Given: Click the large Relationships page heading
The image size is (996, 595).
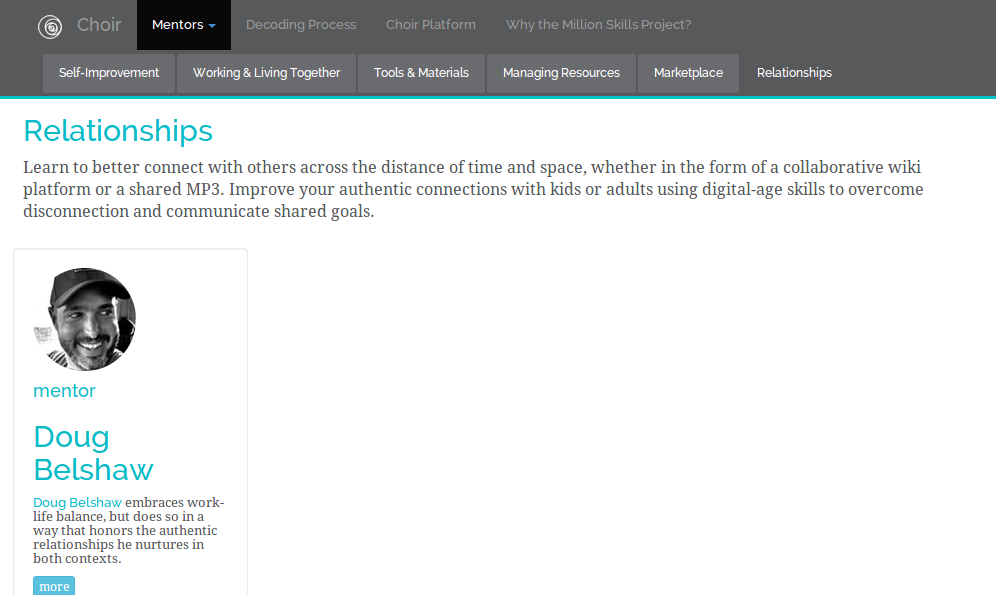Looking at the screenshot, I should pyautogui.click(x=118, y=131).
